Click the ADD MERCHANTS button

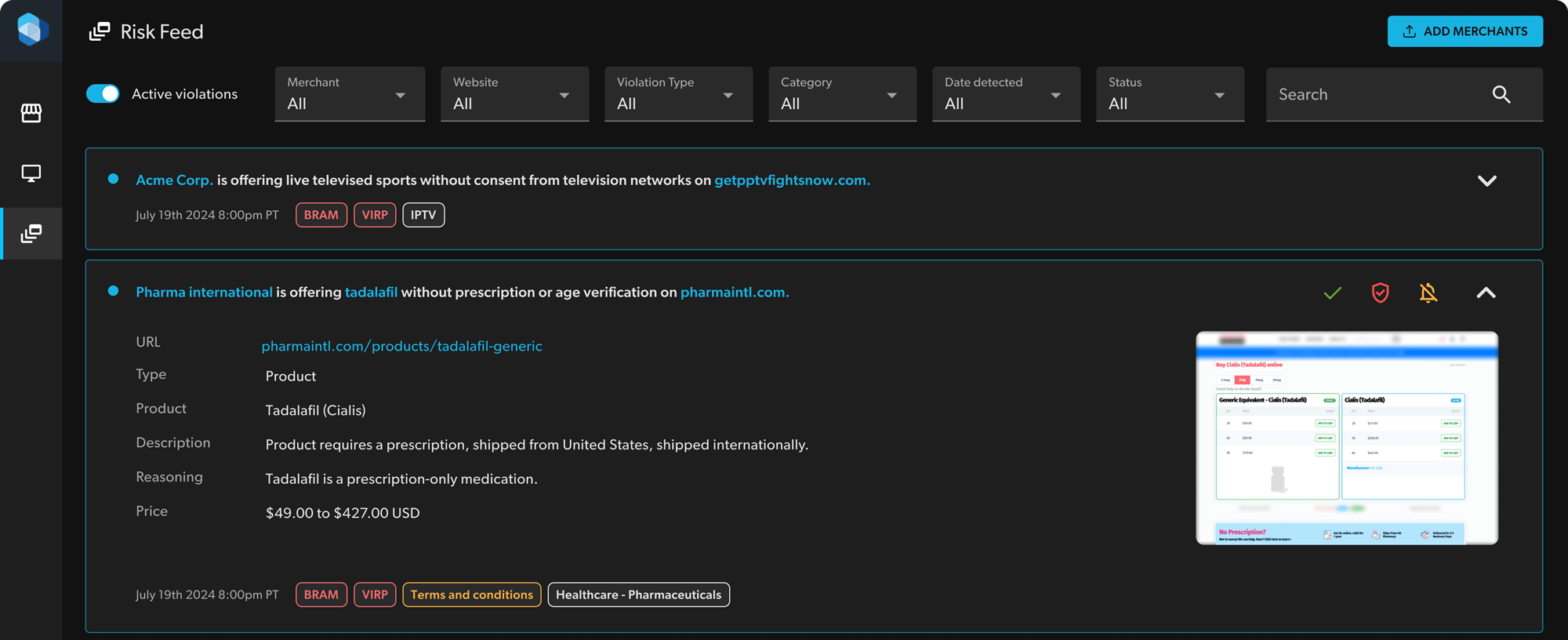click(1465, 31)
